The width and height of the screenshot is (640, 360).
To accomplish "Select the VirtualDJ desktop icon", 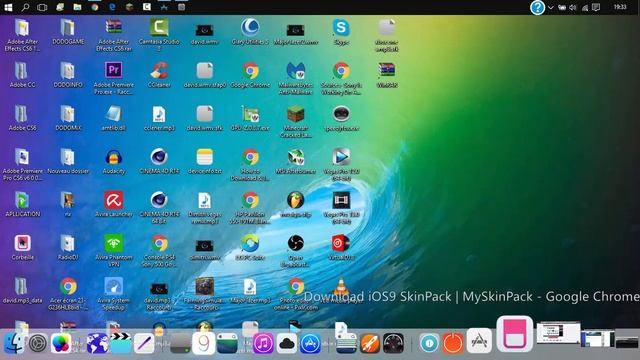I will (x=341, y=243).
